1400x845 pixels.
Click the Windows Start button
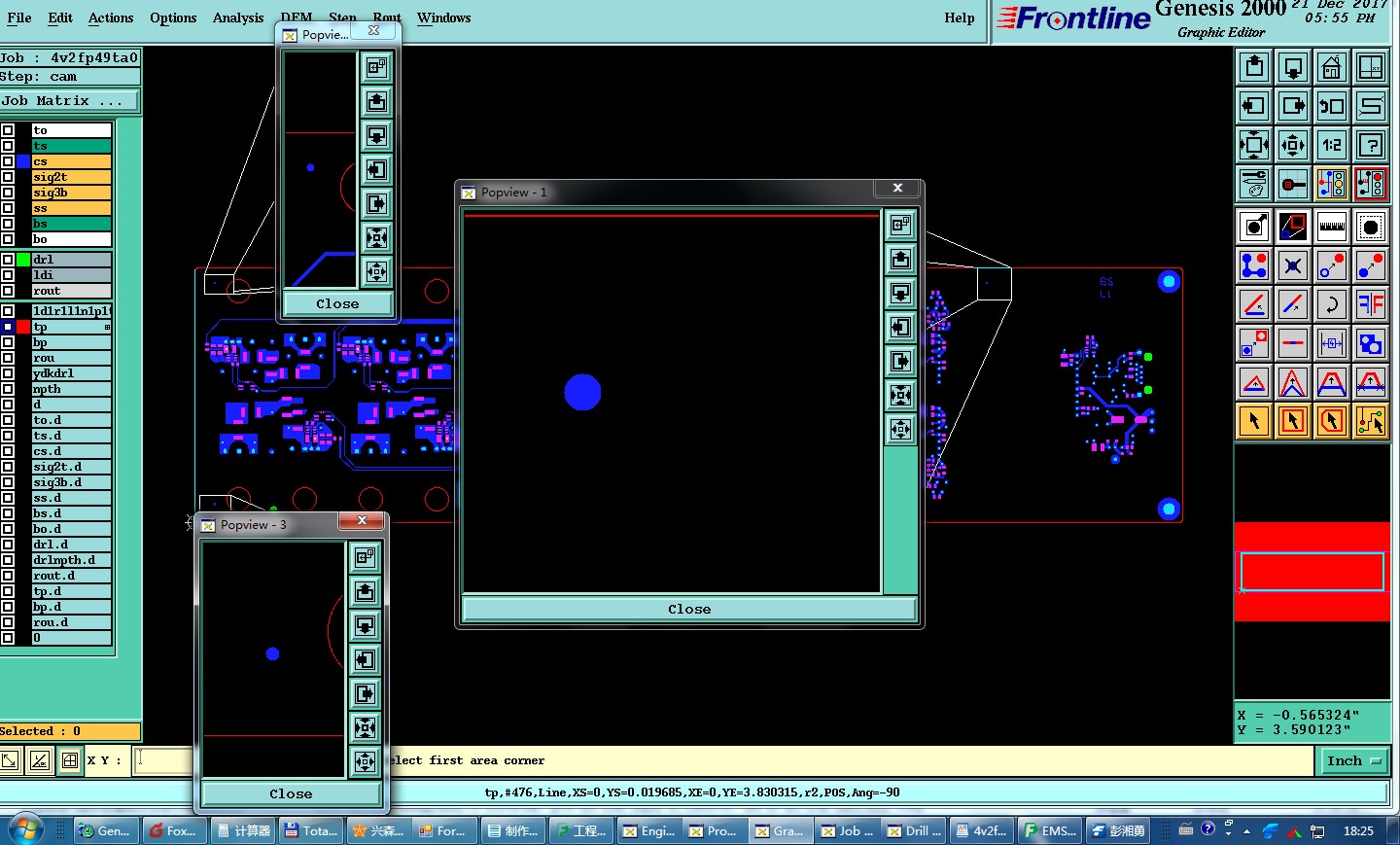pyautogui.click(x=24, y=829)
